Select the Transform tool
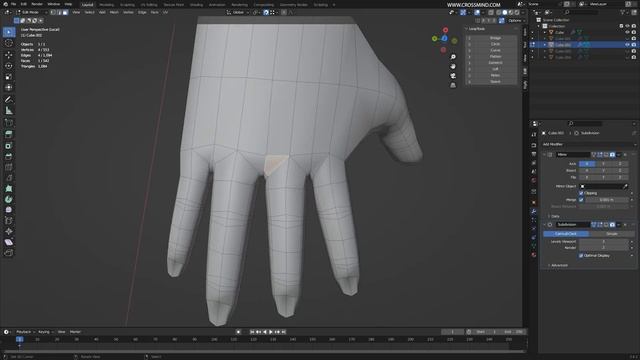 point(9,87)
